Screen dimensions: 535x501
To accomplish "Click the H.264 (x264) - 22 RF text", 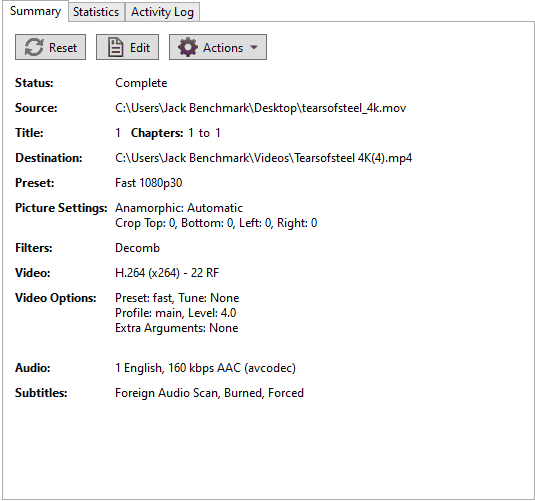I will 167,273.
